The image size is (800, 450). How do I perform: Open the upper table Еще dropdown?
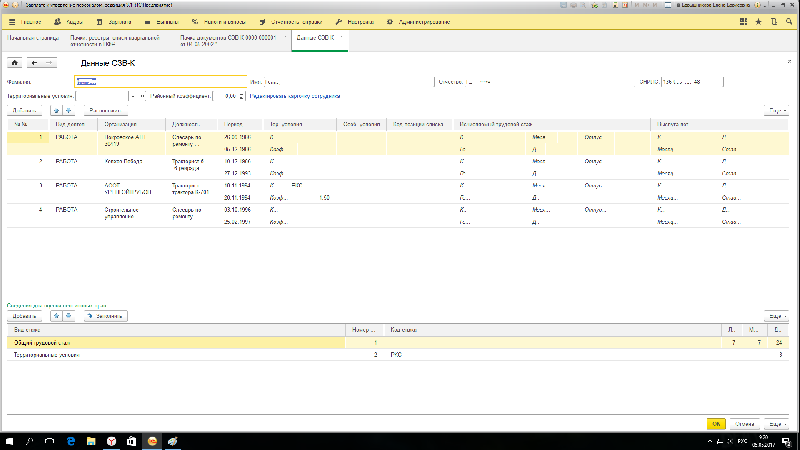[x=776, y=110]
